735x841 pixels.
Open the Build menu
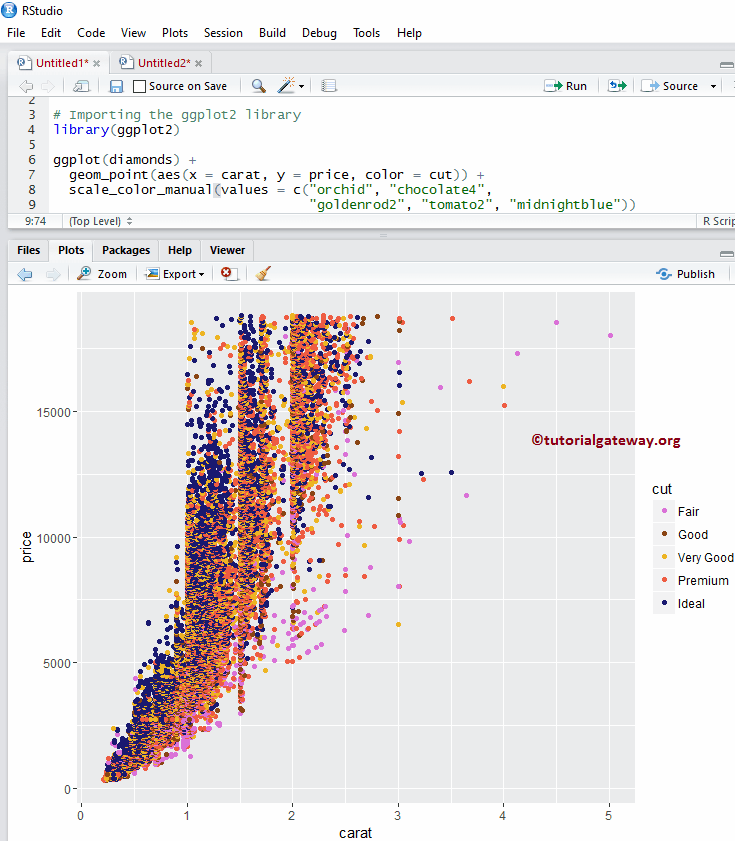pos(272,33)
